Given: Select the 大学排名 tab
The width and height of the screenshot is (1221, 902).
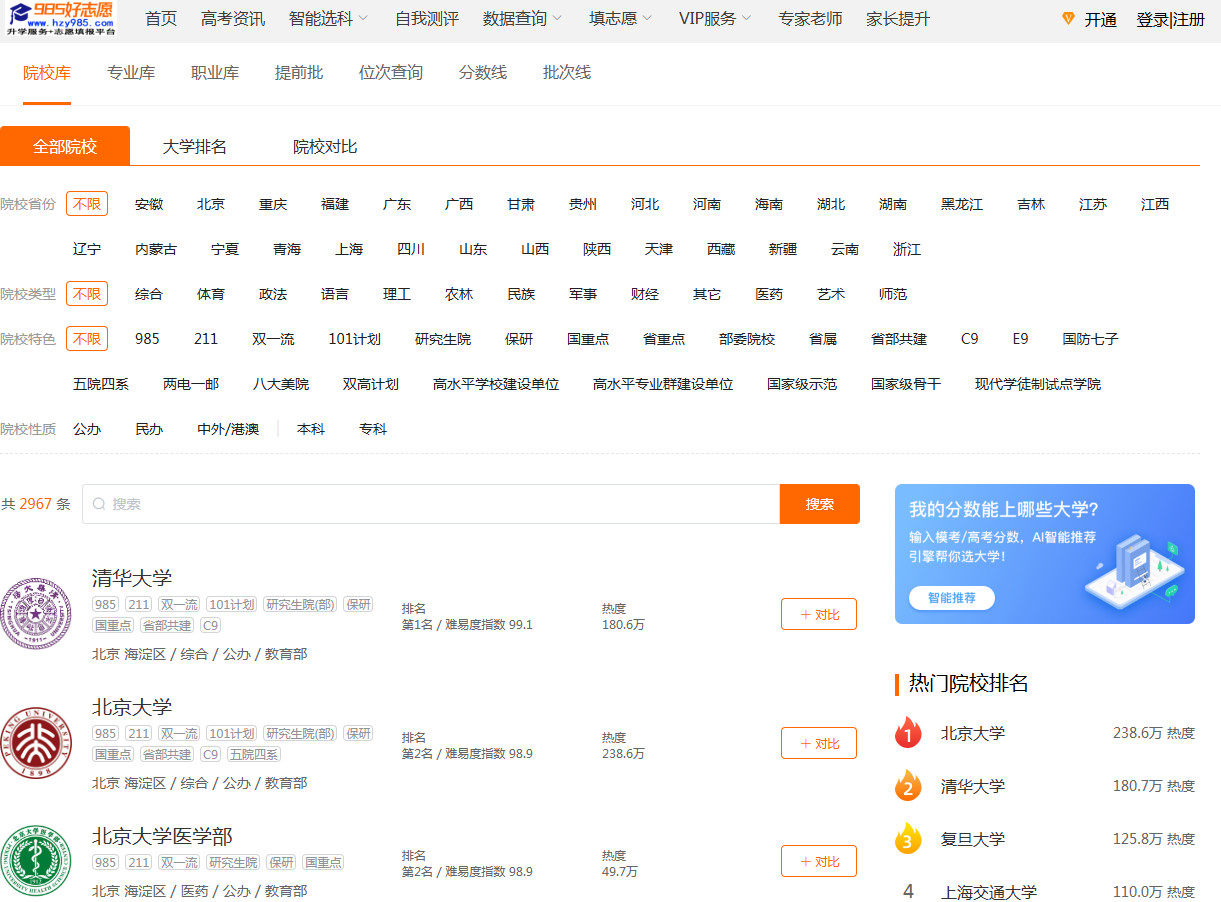Looking at the screenshot, I should click(195, 146).
